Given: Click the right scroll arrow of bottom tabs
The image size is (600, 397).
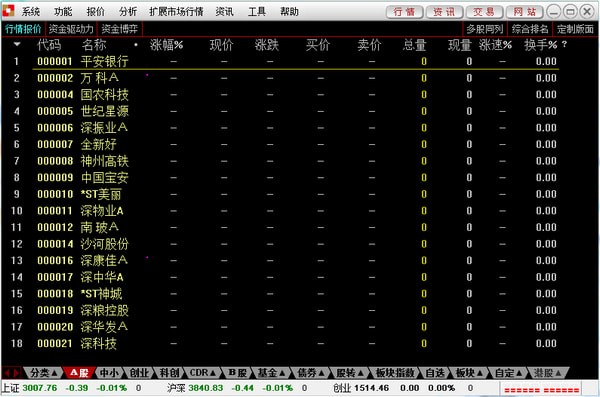Looking at the screenshot, I should [16, 372].
